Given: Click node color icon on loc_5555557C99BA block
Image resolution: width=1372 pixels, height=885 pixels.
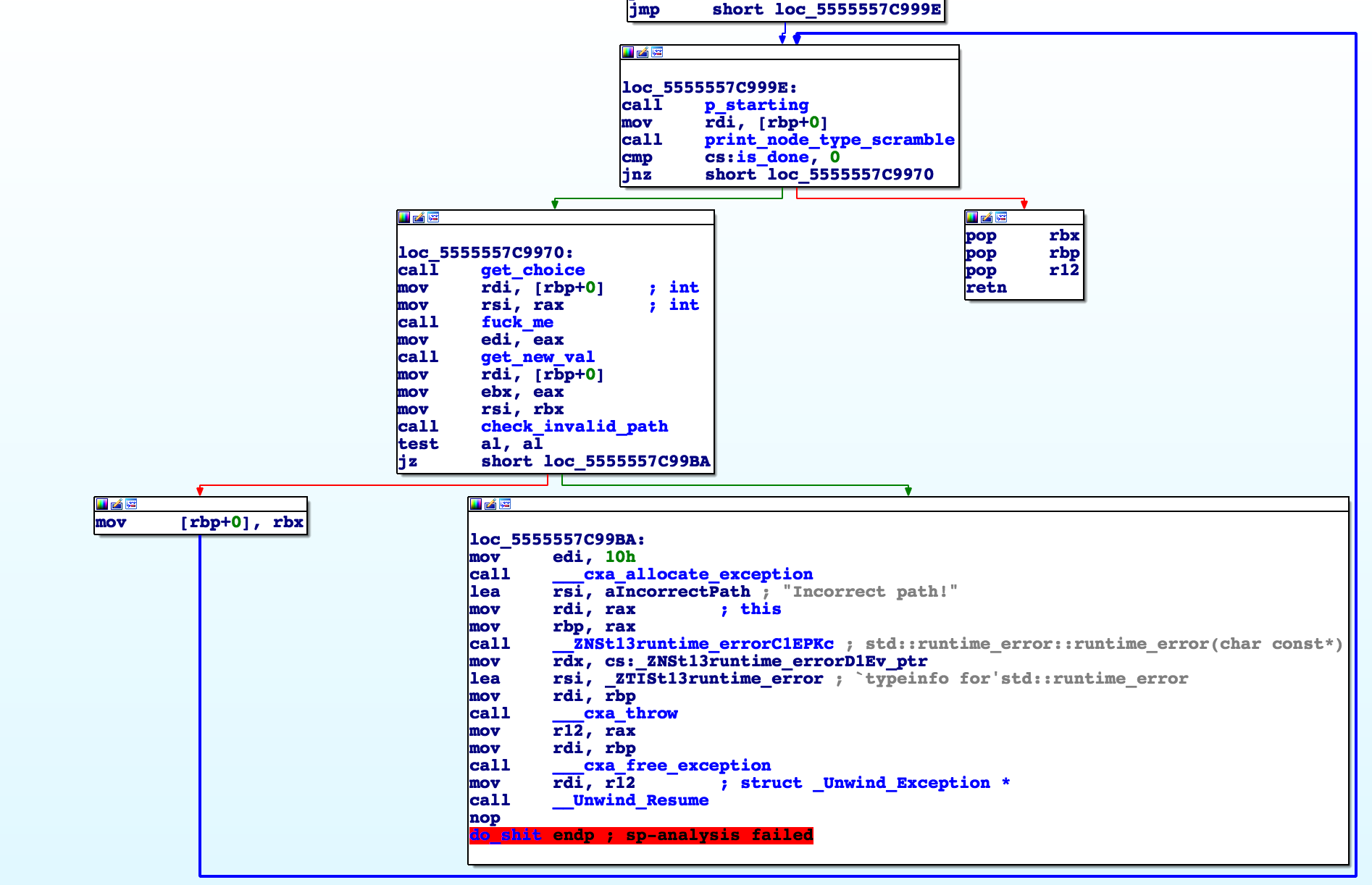Looking at the screenshot, I should [476, 504].
